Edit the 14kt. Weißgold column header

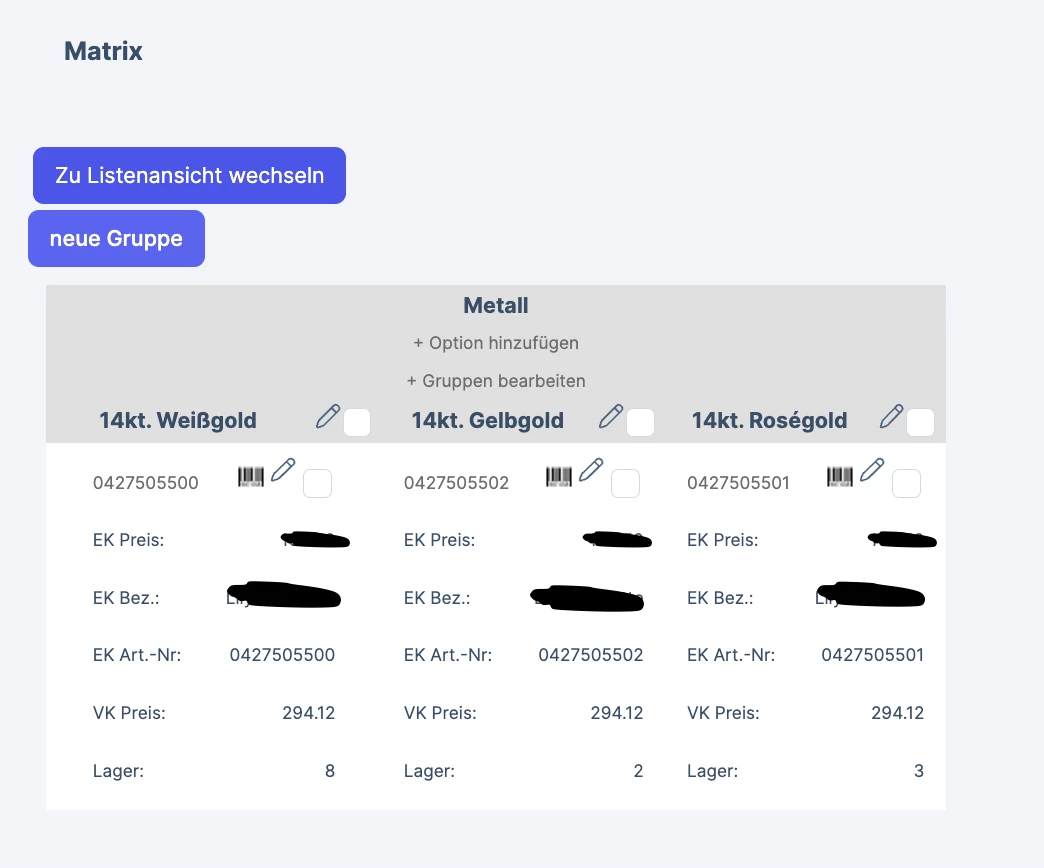[x=328, y=417]
